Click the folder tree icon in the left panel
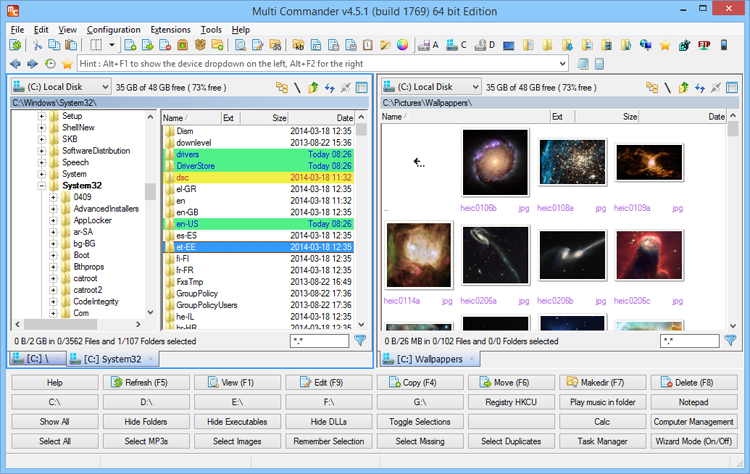The height and width of the screenshot is (474, 750). tap(283, 88)
